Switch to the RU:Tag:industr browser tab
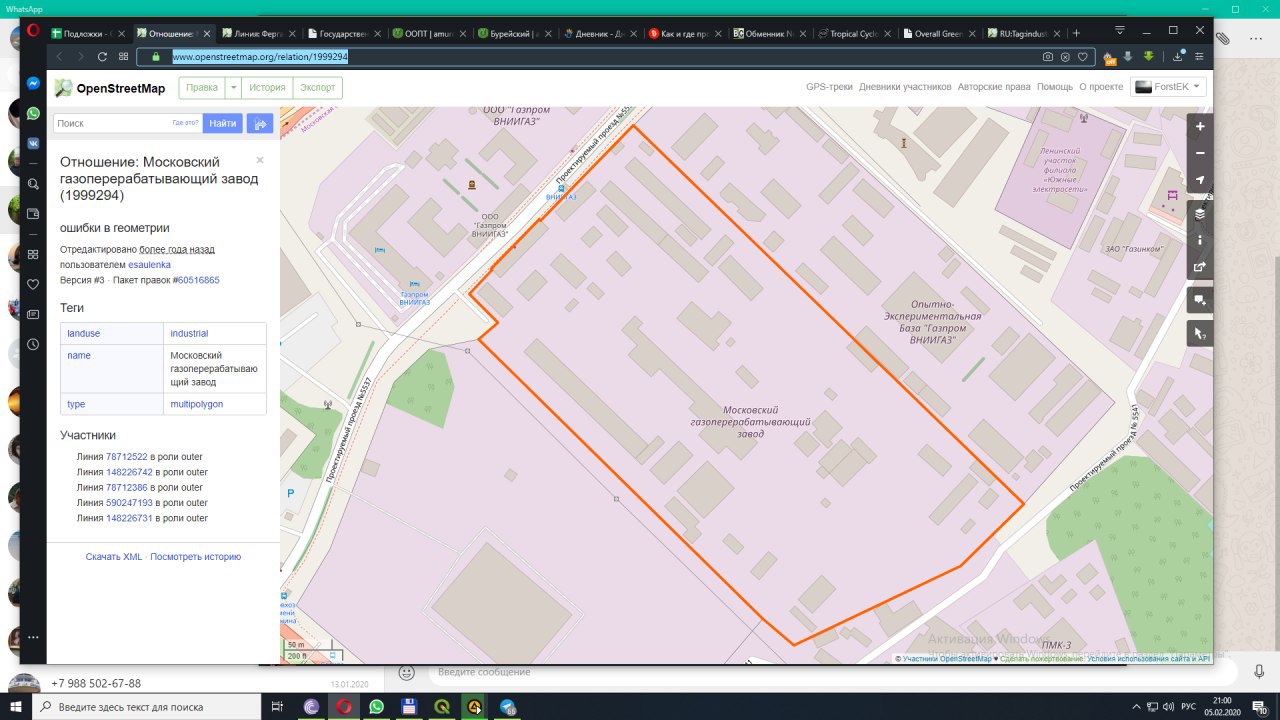This screenshot has width=1280, height=720. 1024,33
